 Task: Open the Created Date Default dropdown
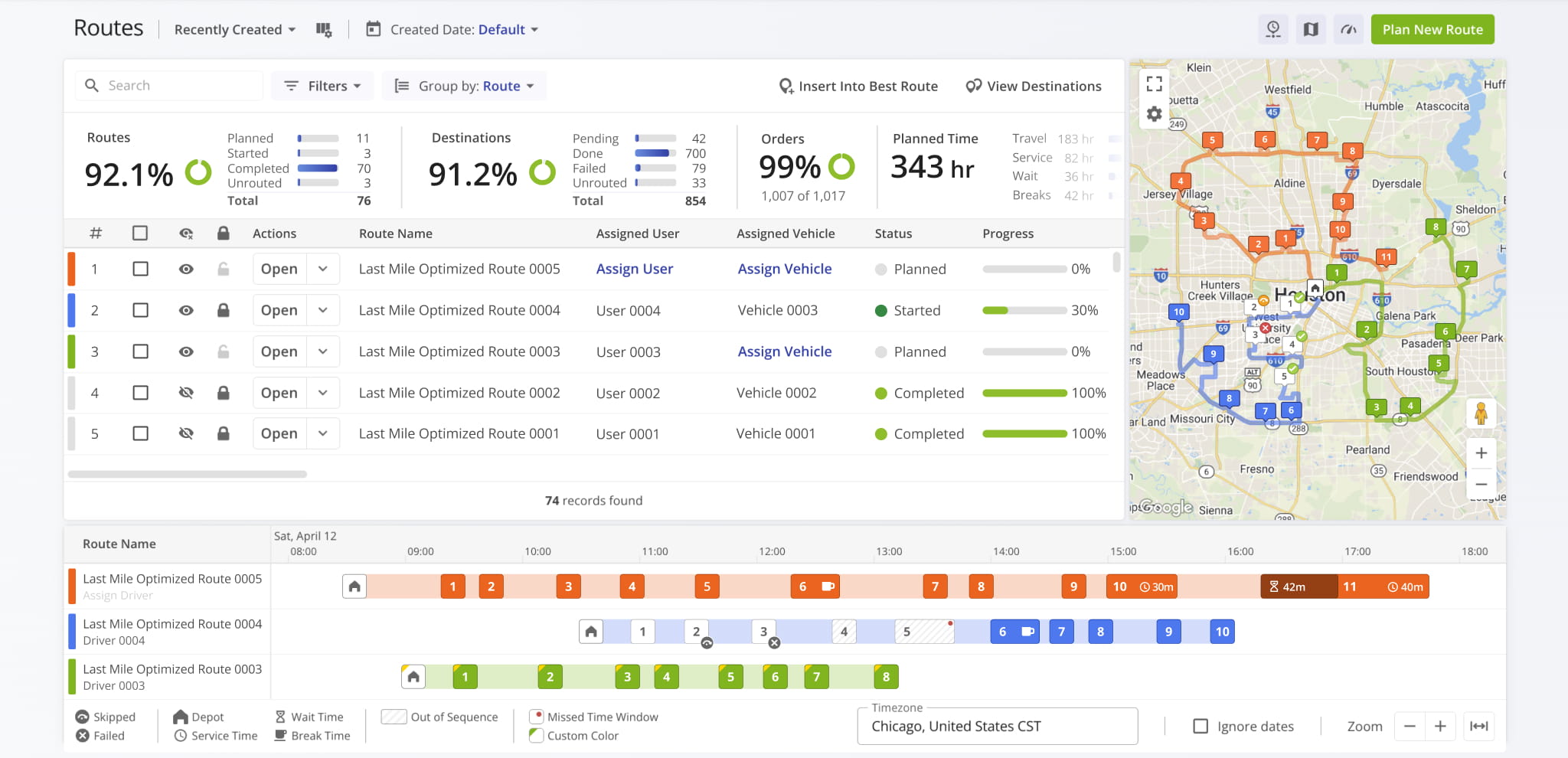[x=508, y=30]
